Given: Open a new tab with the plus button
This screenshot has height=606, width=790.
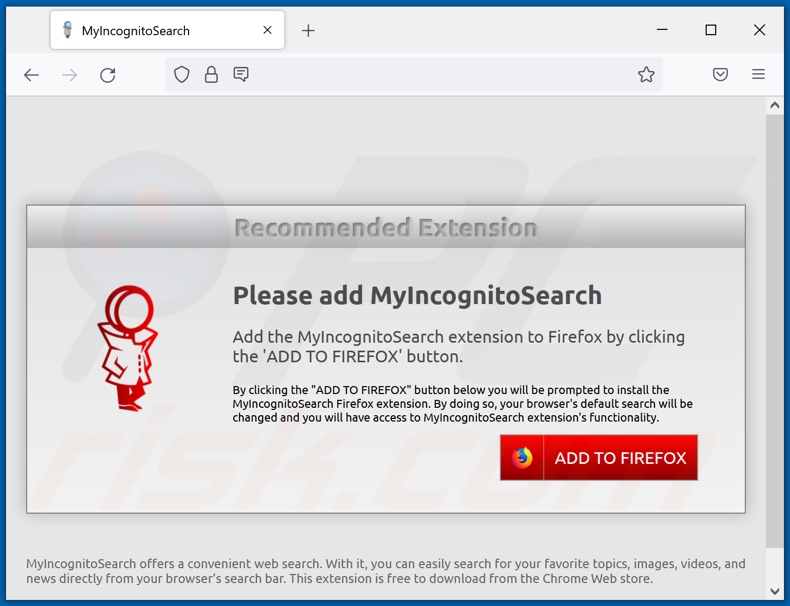Looking at the screenshot, I should click(308, 31).
